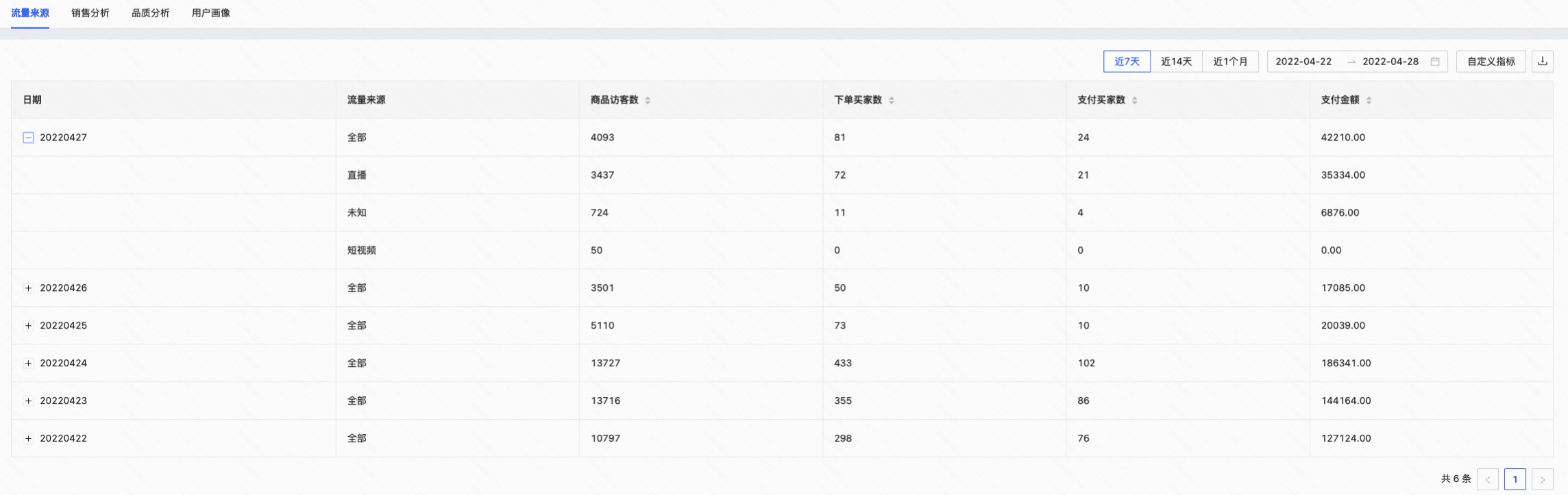Screen dimensions: 1568x495
Task: Sort by 下单买家数 column arrows
Action: click(892, 100)
